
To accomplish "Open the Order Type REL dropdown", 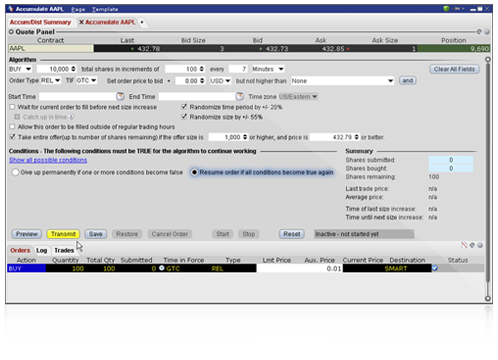I will [51, 81].
